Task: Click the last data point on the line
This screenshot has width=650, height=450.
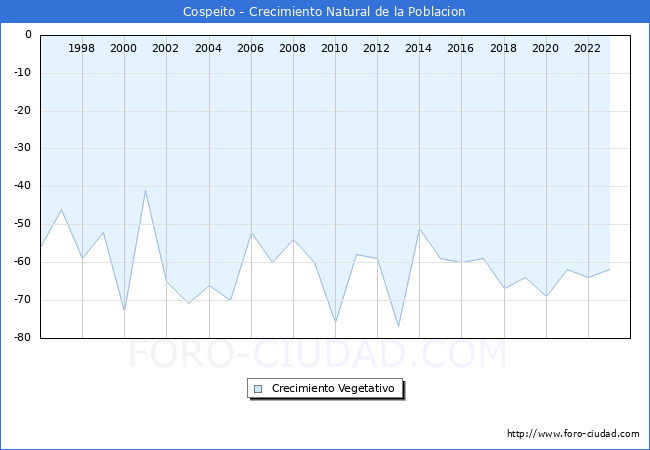Action: [x=609, y=269]
